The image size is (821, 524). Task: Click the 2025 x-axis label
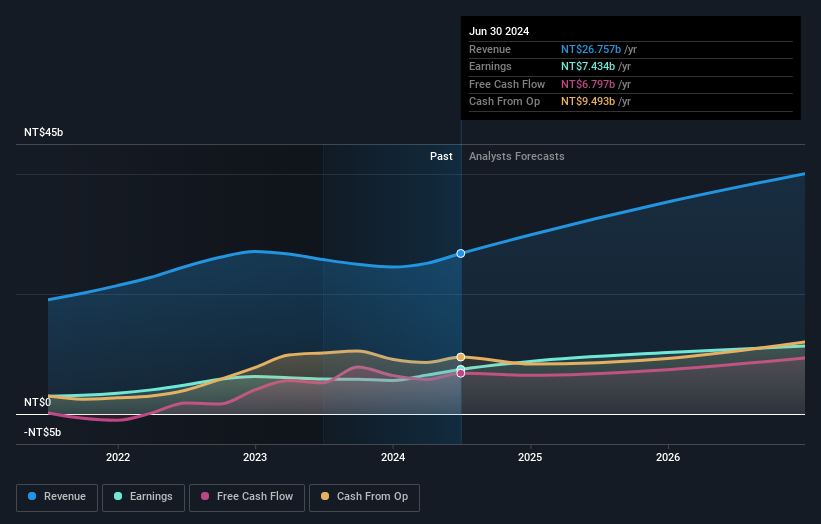coord(530,457)
